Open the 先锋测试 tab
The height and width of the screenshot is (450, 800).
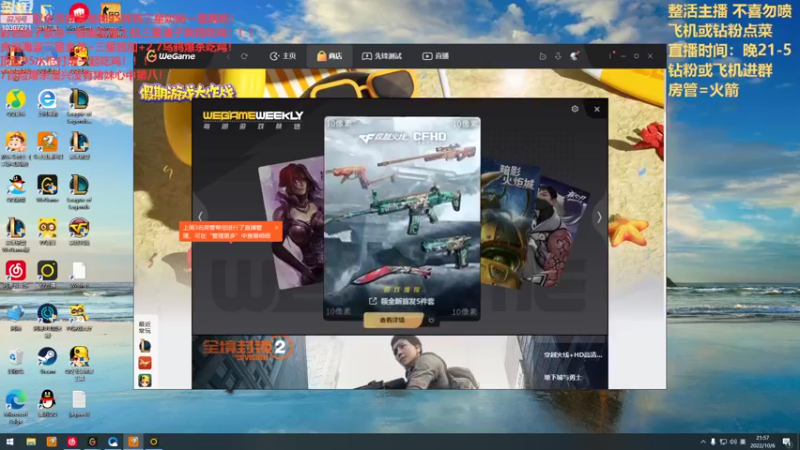[x=382, y=56]
